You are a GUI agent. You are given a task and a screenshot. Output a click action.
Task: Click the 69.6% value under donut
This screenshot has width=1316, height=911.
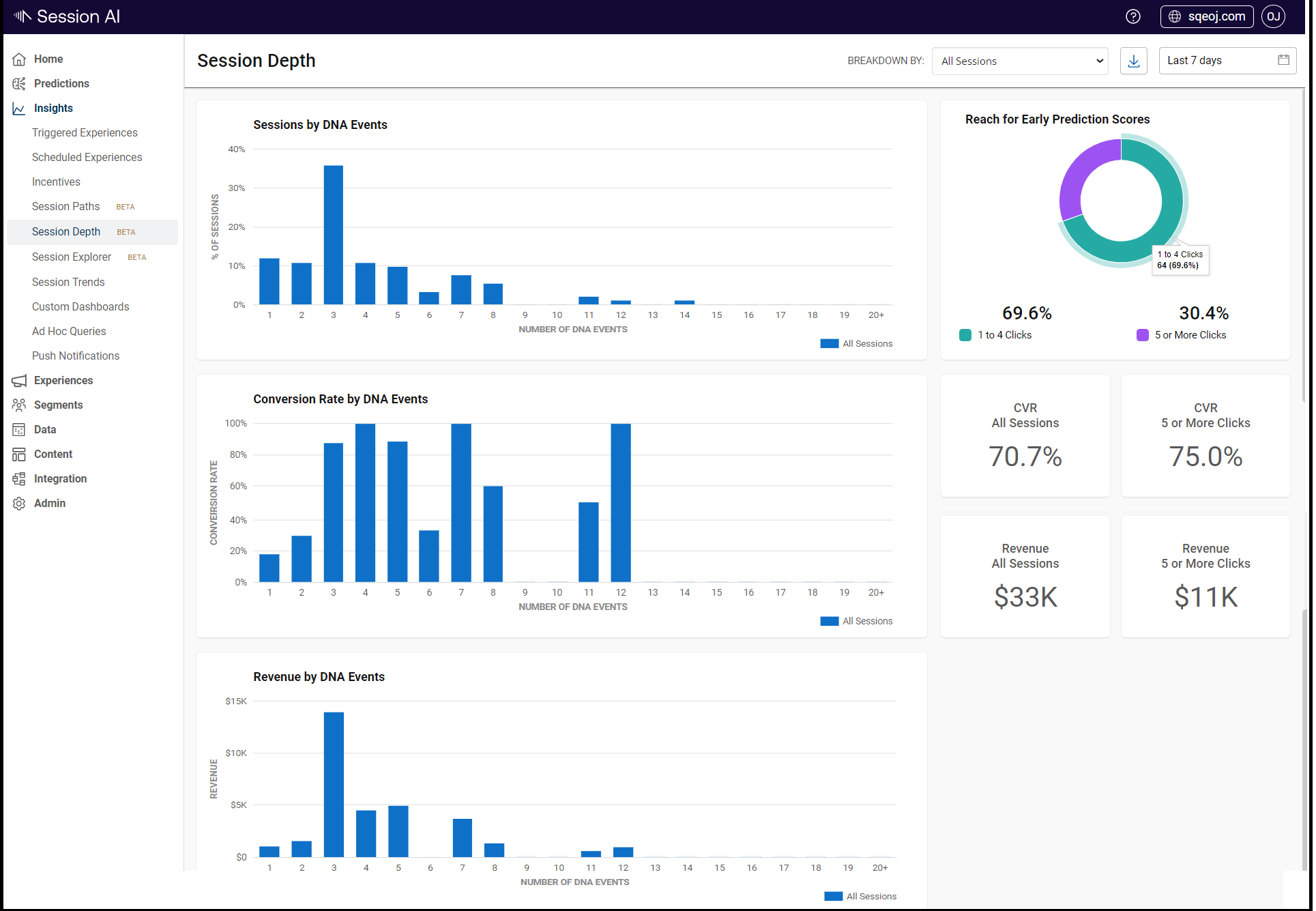1027,313
